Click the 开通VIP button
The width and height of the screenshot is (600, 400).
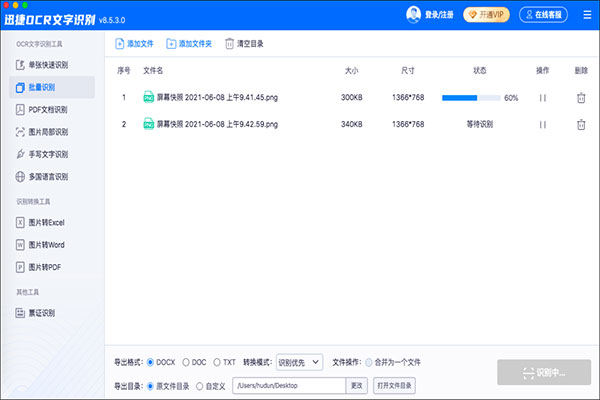coord(487,15)
